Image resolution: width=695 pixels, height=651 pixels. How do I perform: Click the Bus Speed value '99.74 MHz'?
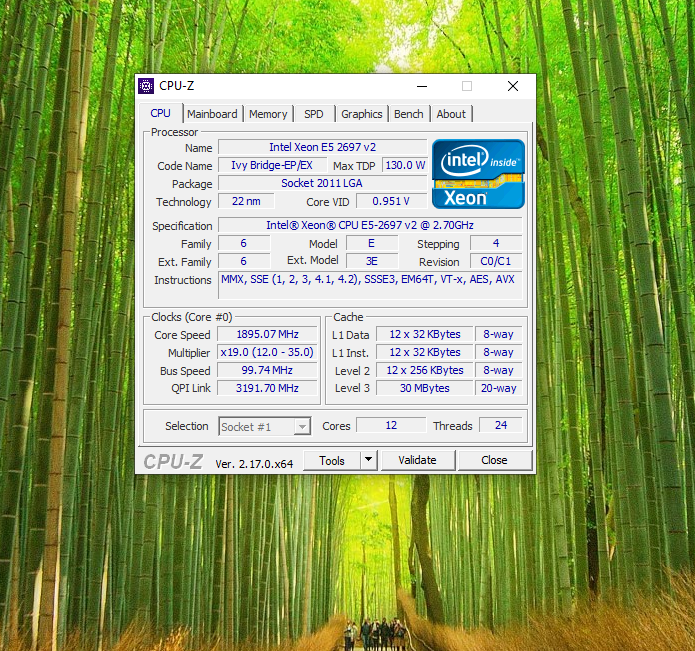tap(267, 370)
